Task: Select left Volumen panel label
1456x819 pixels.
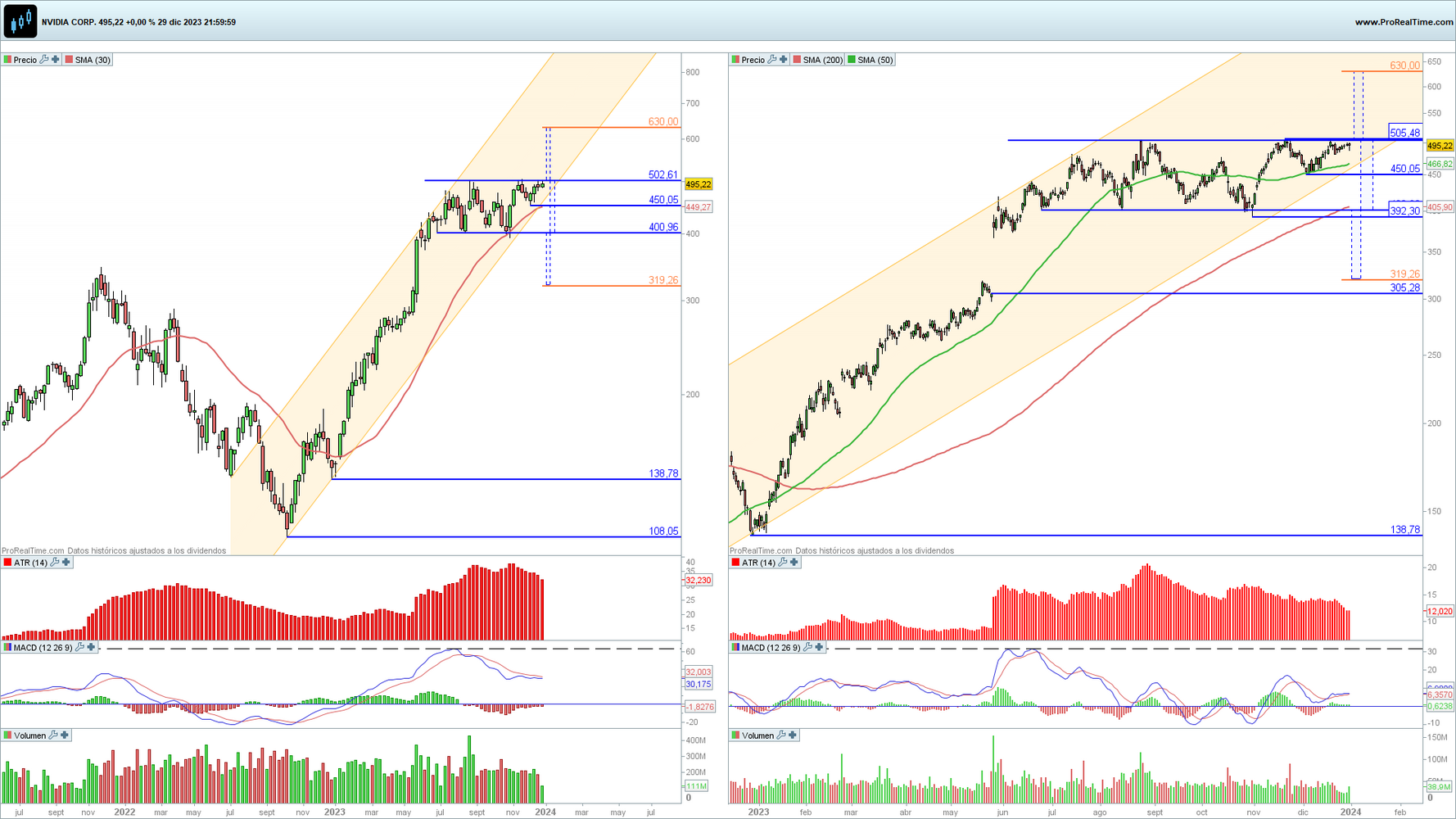Action: pos(29,735)
